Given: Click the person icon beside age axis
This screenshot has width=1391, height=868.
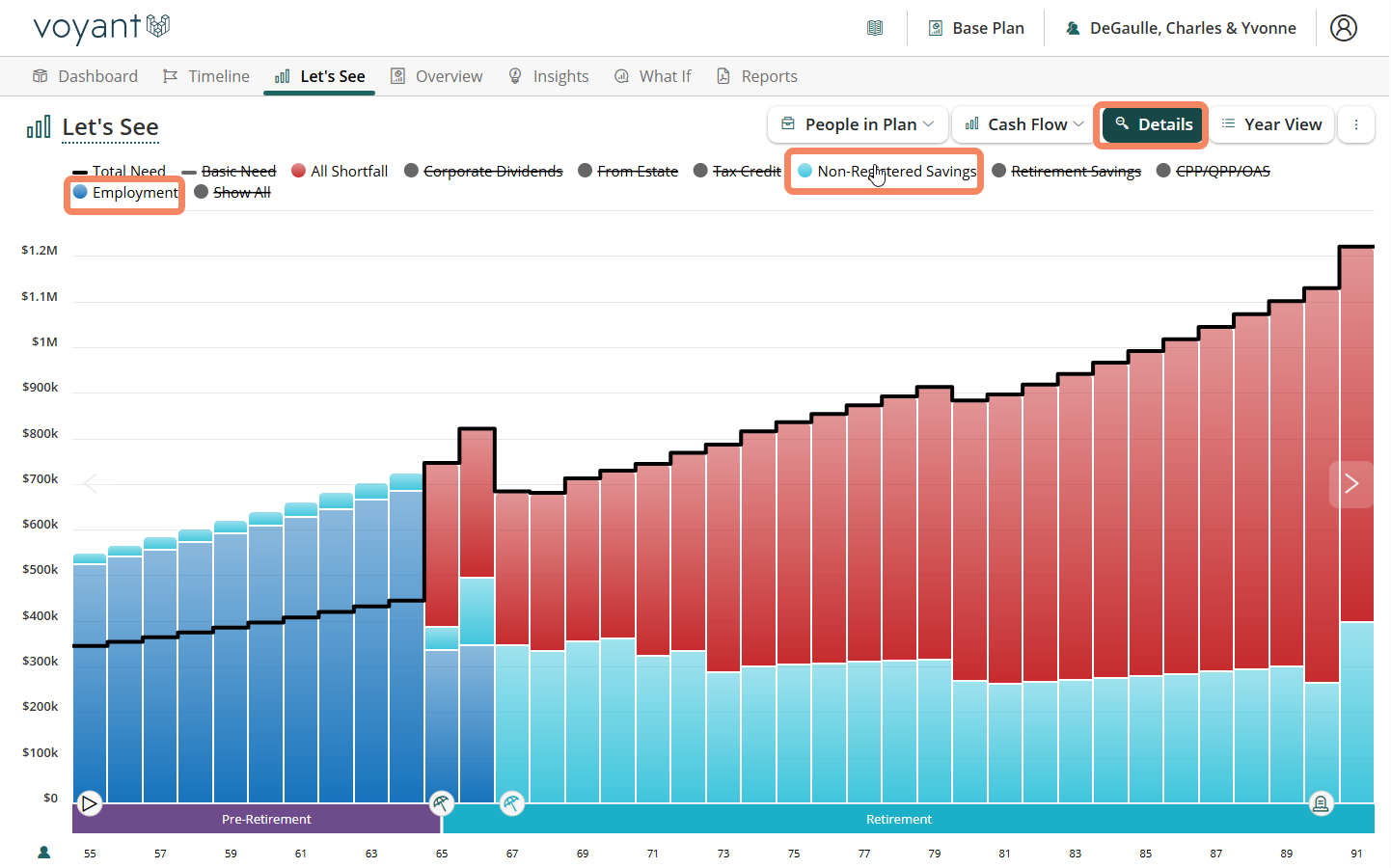Looking at the screenshot, I should (x=43, y=852).
